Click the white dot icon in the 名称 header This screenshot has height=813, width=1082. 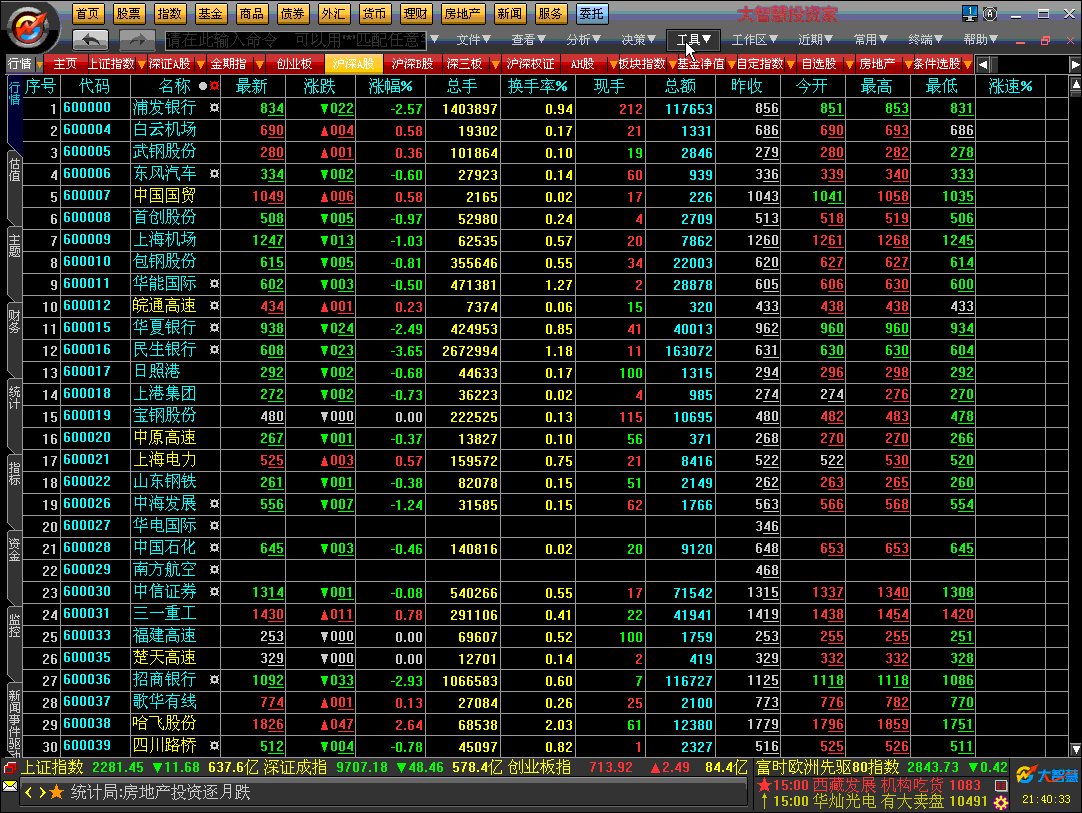click(203, 86)
